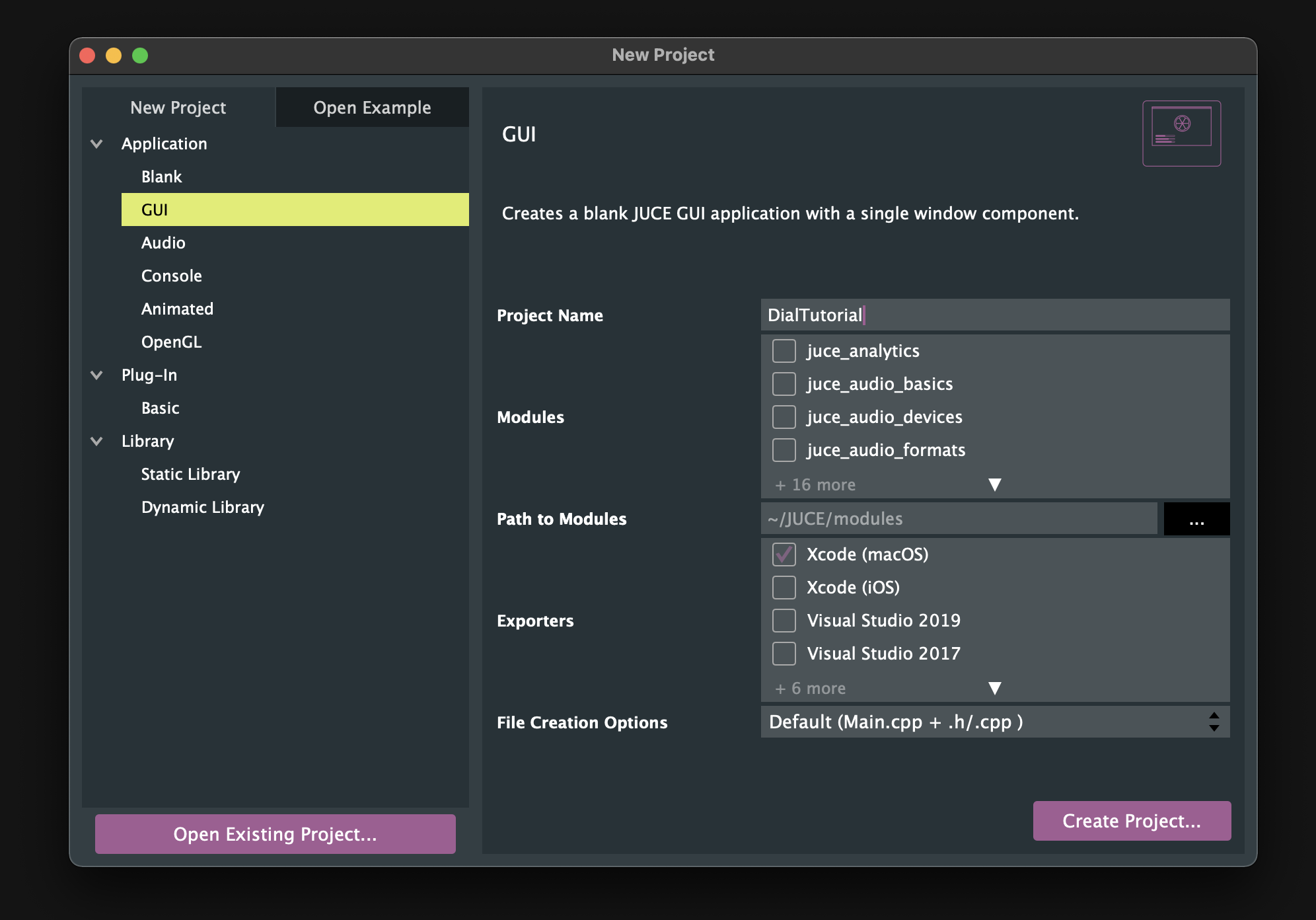Select the Static Library template

click(295, 474)
